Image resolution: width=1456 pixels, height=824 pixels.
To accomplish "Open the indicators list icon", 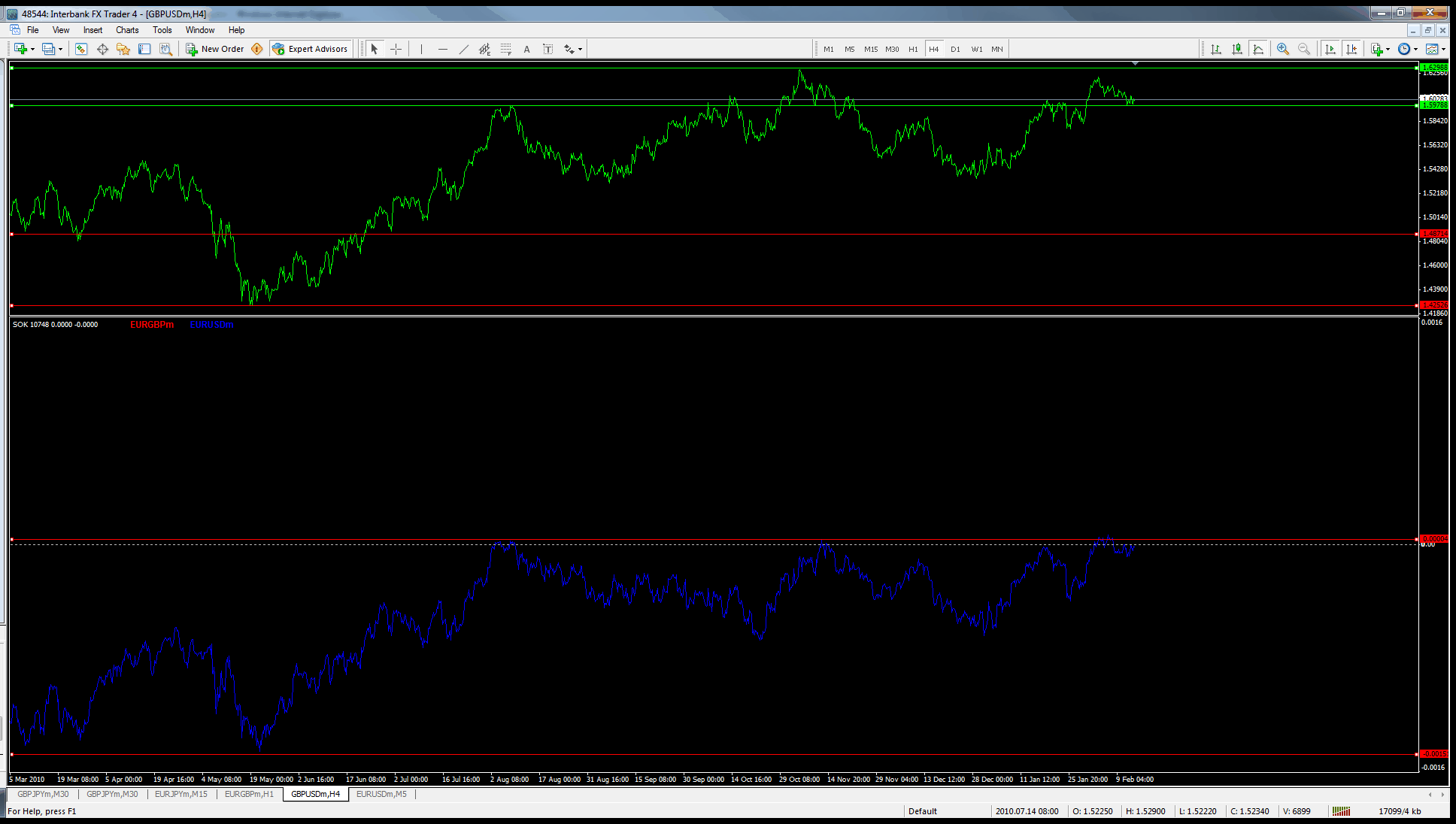I will [1376, 49].
